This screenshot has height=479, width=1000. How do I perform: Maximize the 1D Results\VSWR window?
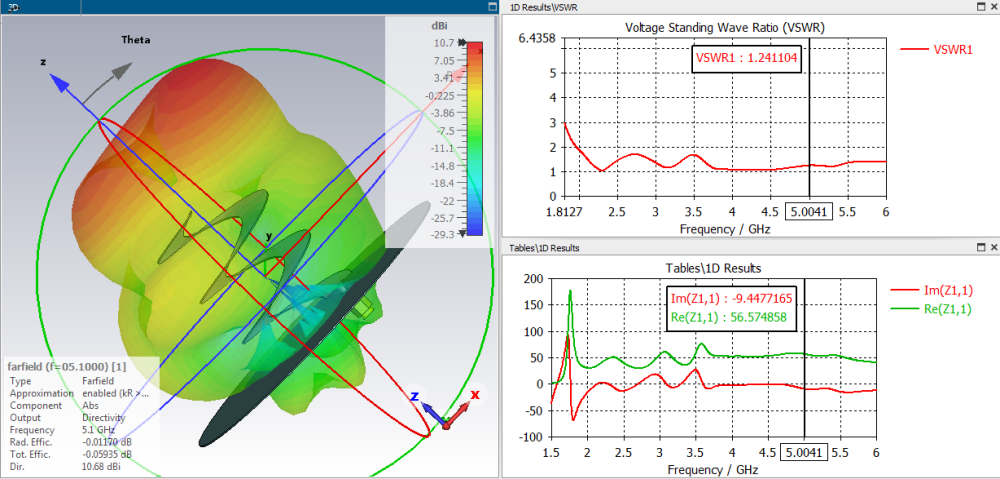click(982, 6)
